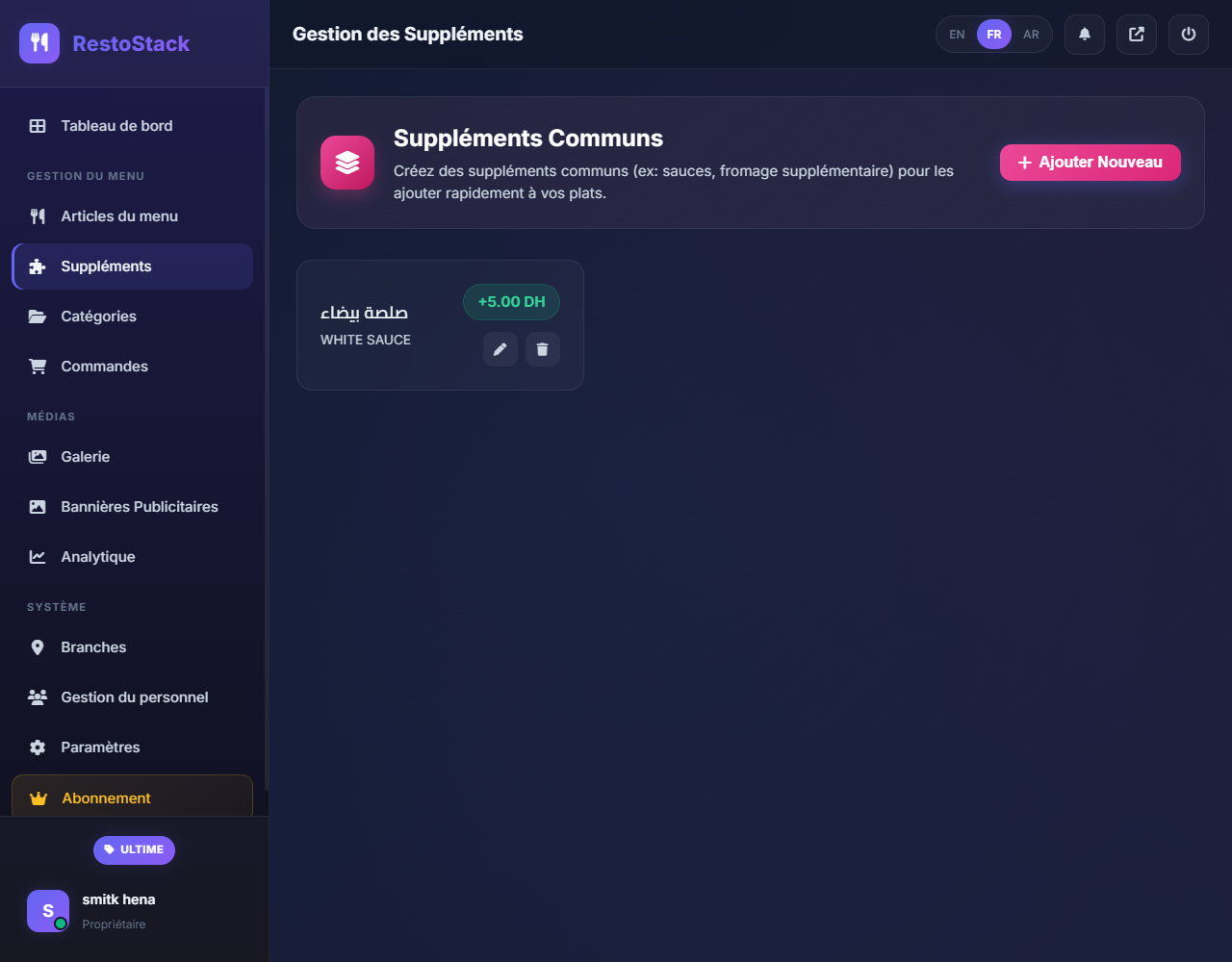Switch language to AR
Image resolution: width=1232 pixels, height=962 pixels.
(1031, 35)
